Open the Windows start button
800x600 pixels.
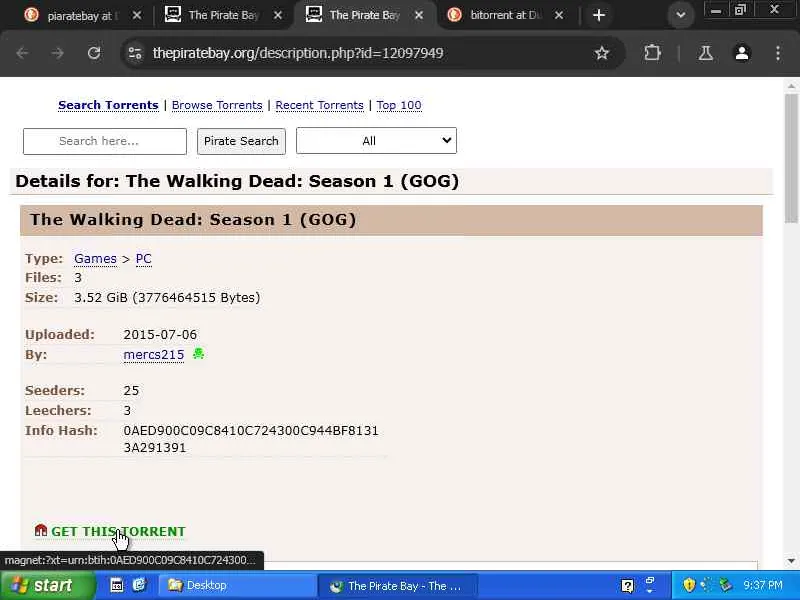(47, 585)
